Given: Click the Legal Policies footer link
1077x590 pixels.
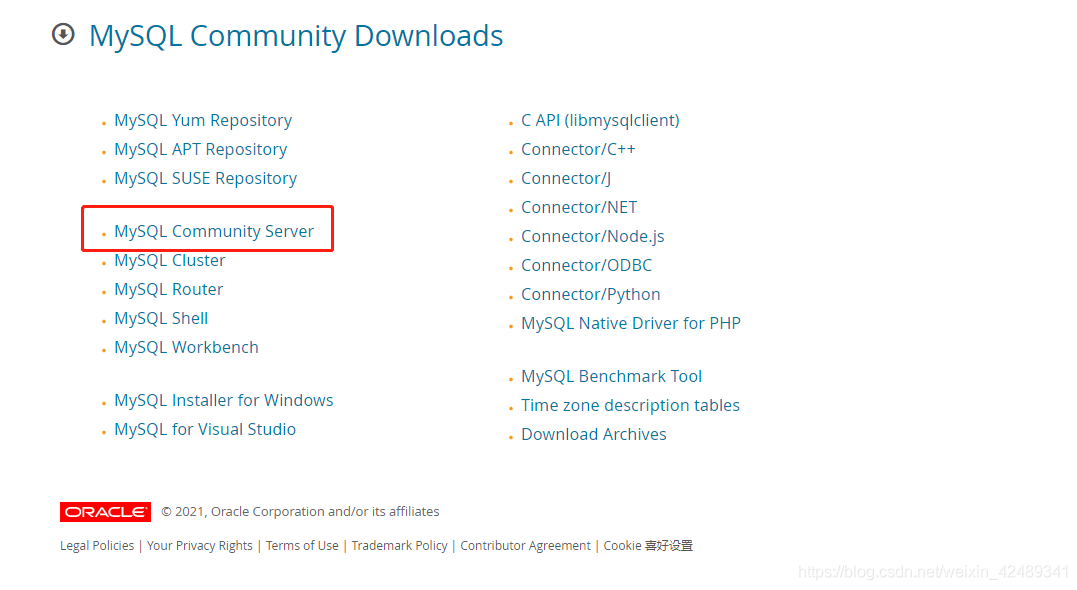Looking at the screenshot, I should pyautogui.click(x=96, y=545).
